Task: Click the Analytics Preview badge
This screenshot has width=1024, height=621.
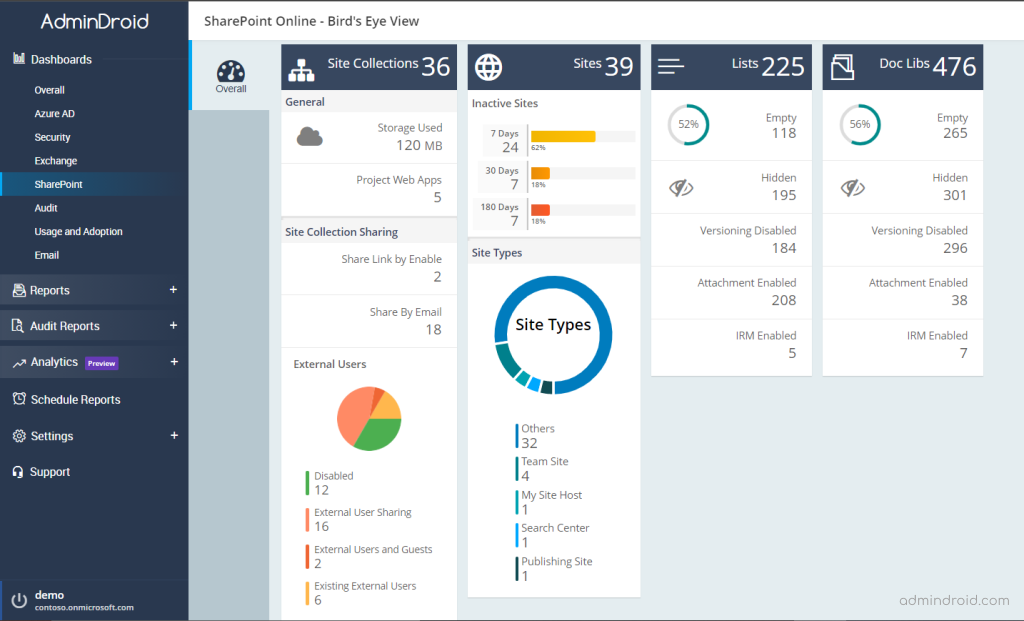Action: click(x=102, y=363)
